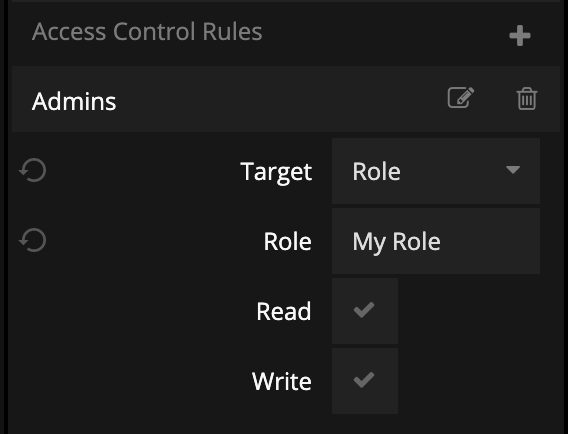Click the Target dropdown arrow
This screenshot has height=434, width=568.
[513, 170]
